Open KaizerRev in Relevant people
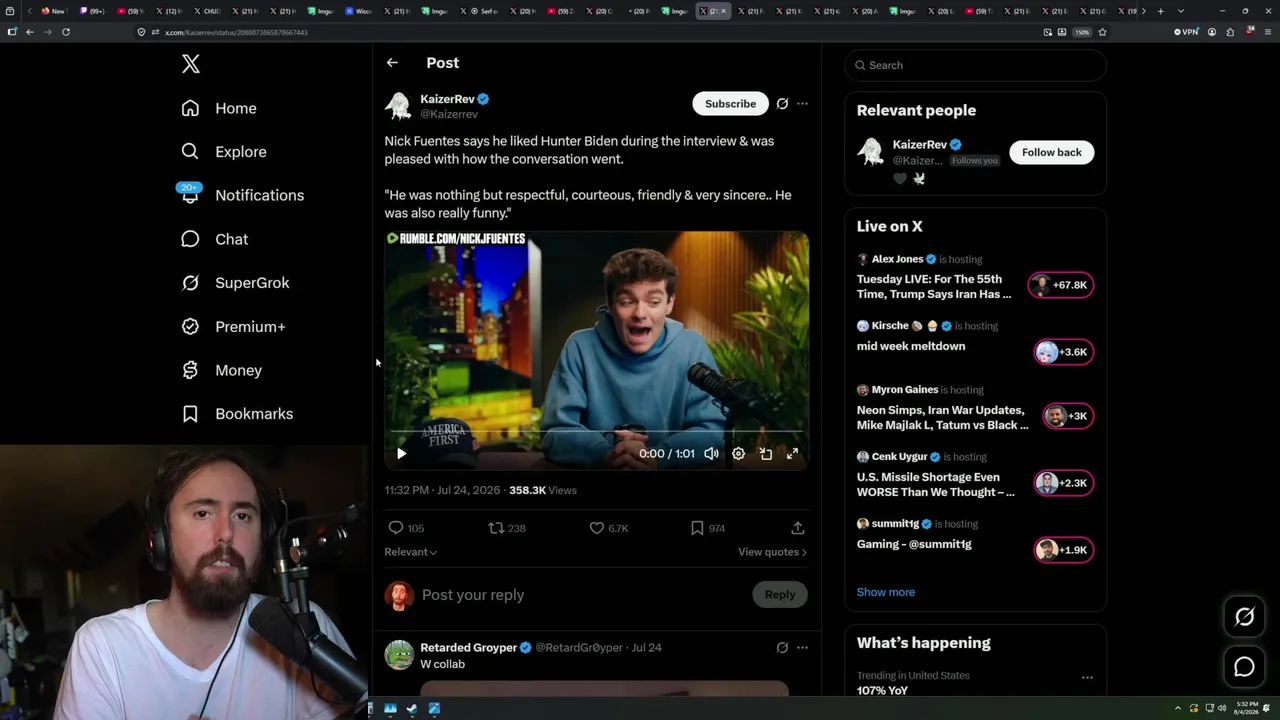The height and width of the screenshot is (720, 1280). point(920,145)
